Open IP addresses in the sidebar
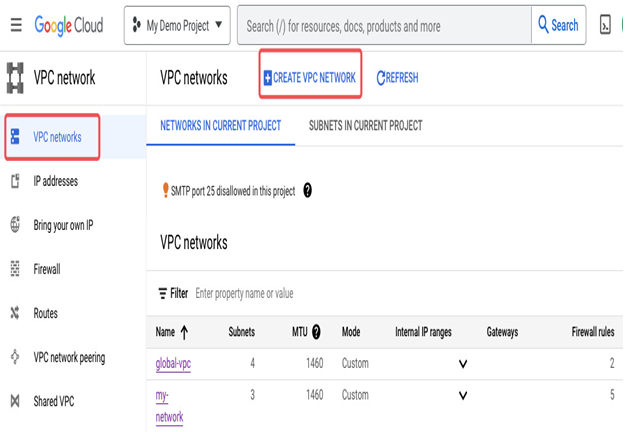The image size is (633, 432). pos(56,181)
